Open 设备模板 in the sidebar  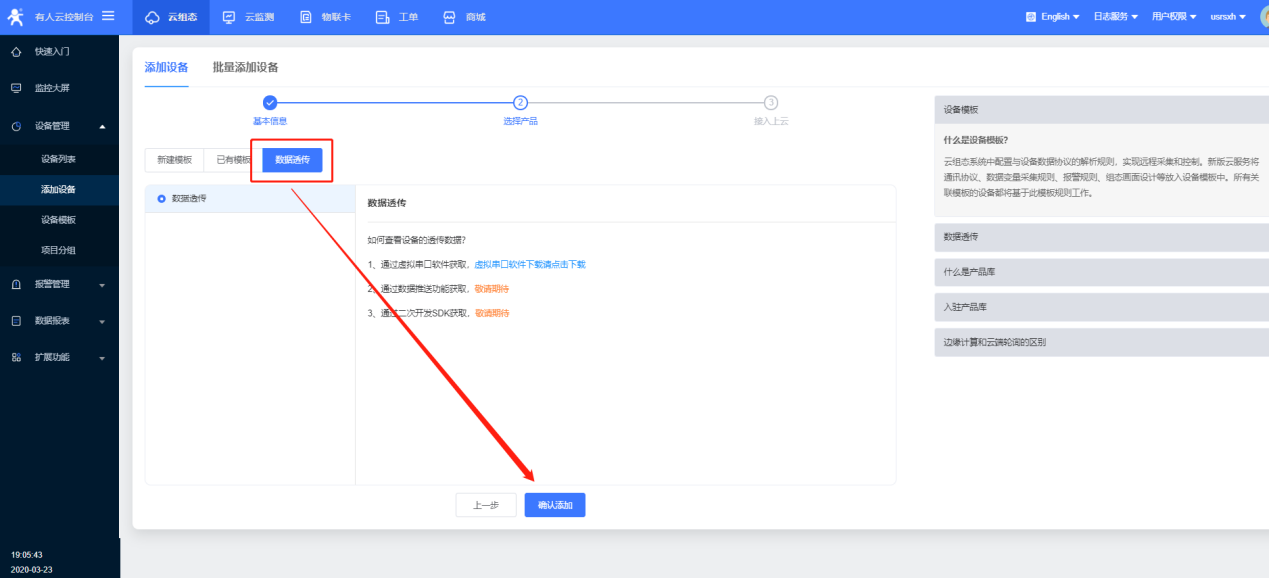click(x=58, y=220)
